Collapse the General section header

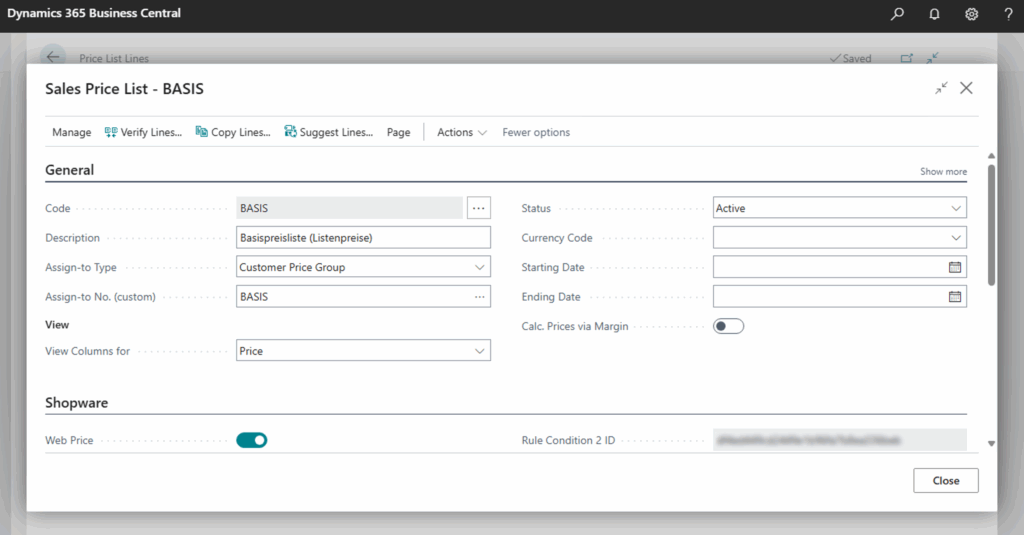[x=69, y=170]
